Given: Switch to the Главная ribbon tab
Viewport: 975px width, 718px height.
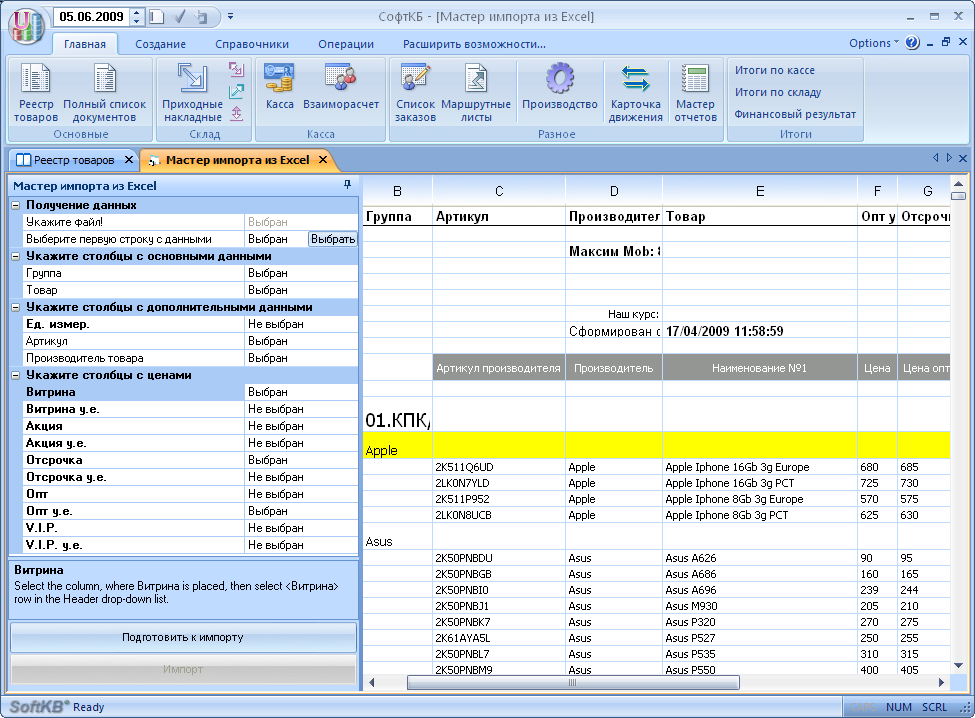Looking at the screenshot, I should click(x=85, y=44).
